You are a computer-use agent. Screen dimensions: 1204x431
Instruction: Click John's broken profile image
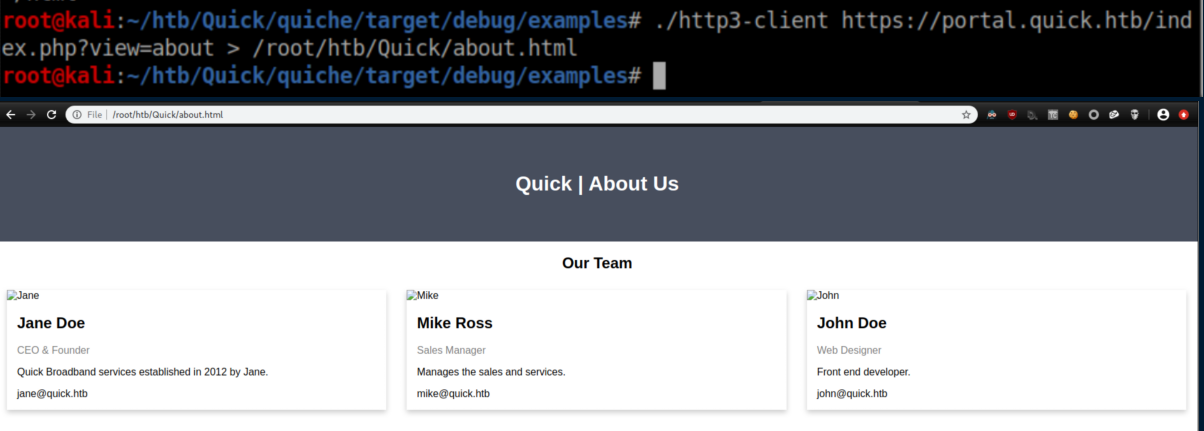823,296
